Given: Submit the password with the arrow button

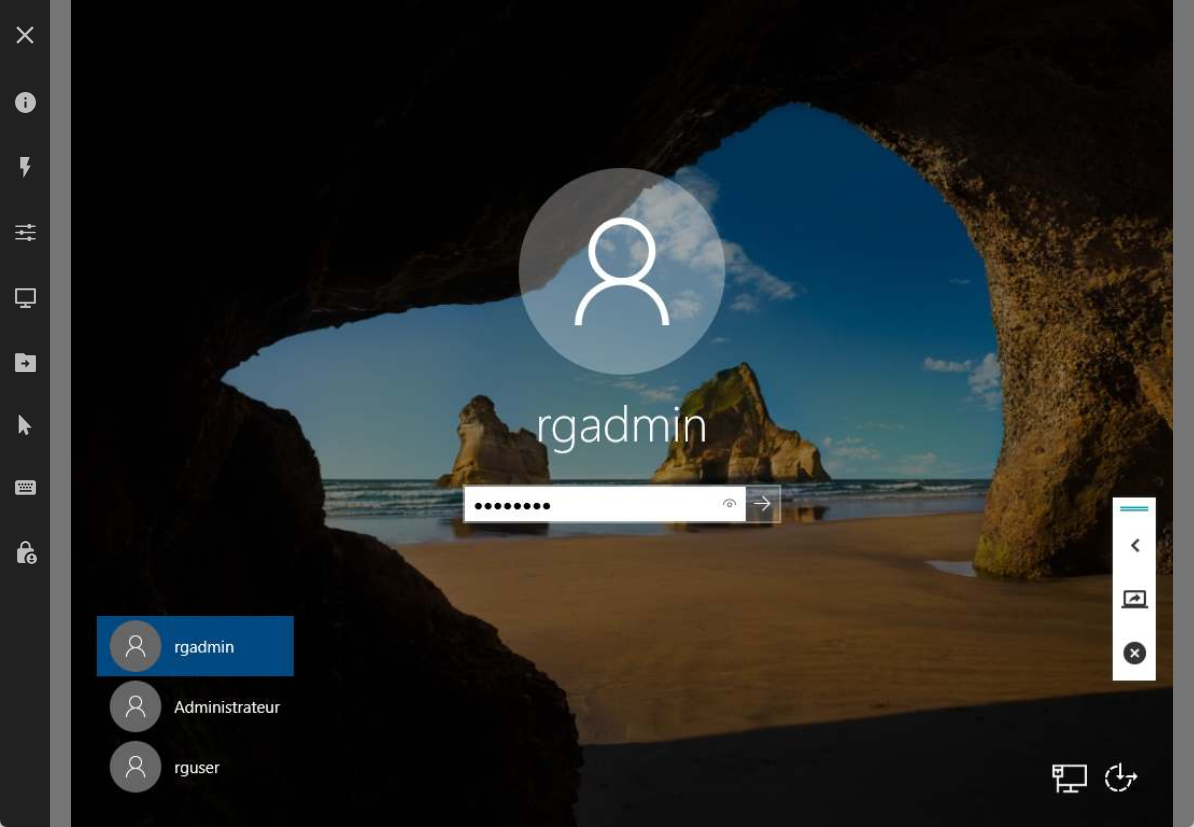Looking at the screenshot, I should click(x=762, y=504).
